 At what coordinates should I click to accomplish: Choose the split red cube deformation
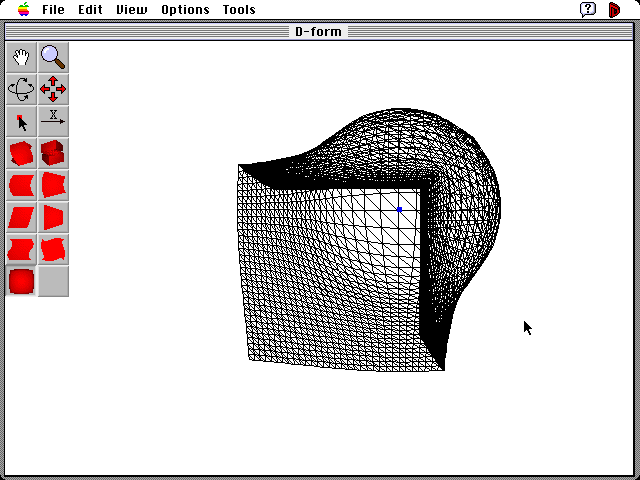(x=53, y=153)
